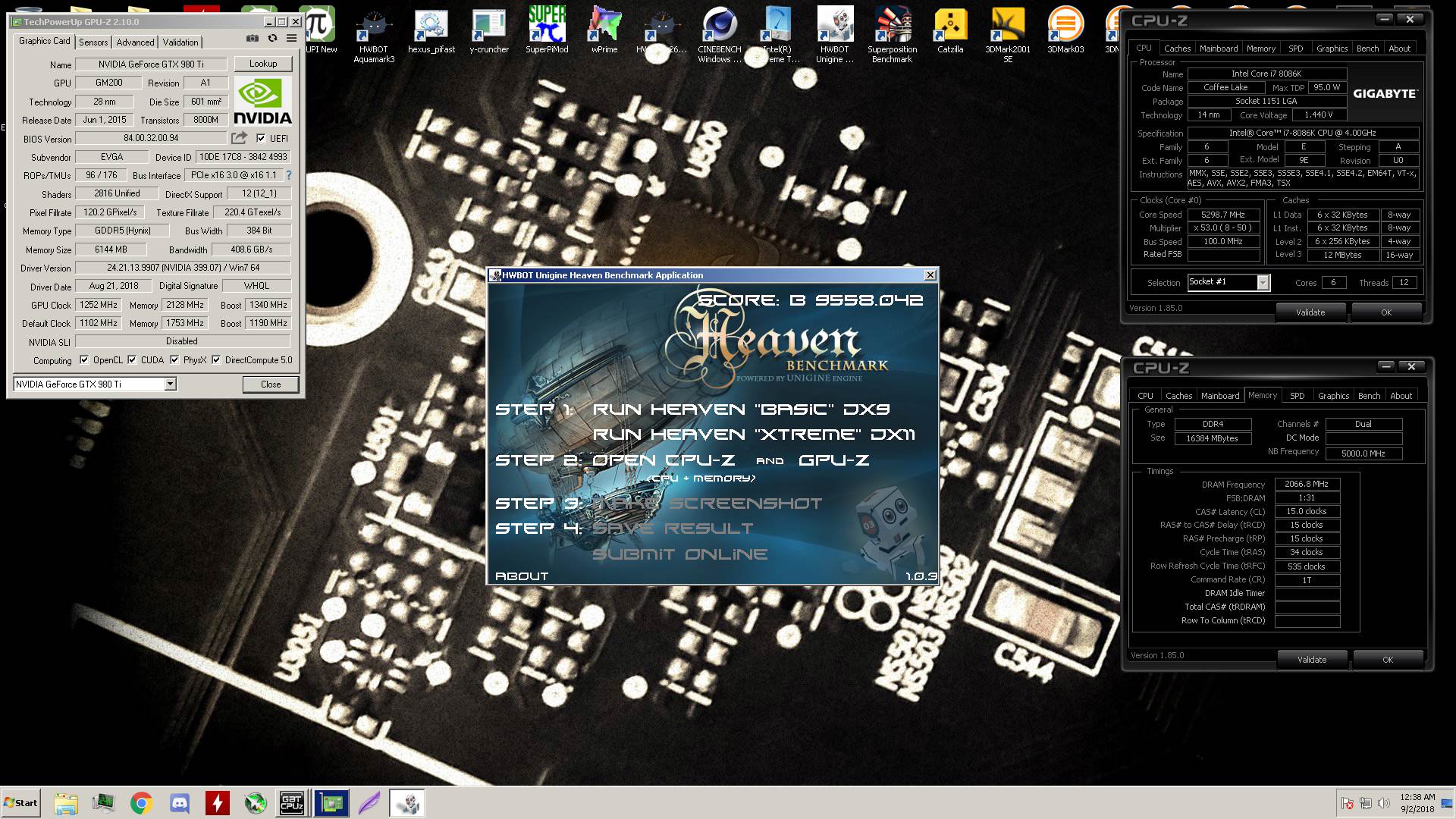Click the Lookup button in GPU-Z
Screen dimensions: 1456x819
pos(263,64)
